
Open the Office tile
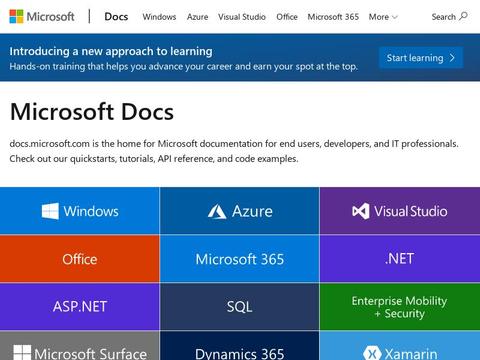click(80, 259)
